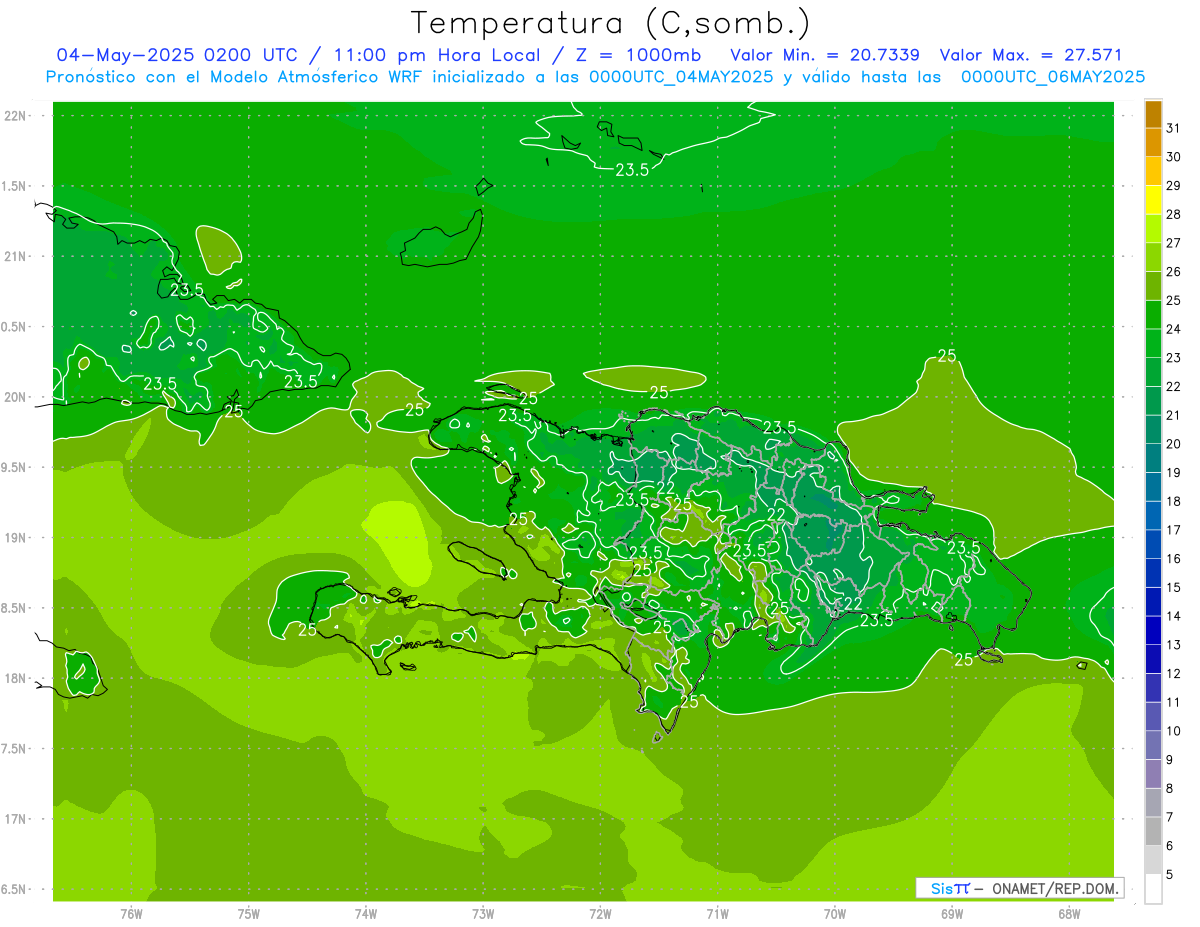Click the gray legend swatch between 6 and 7
The height and width of the screenshot is (927, 1200).
pos(1153,831)
